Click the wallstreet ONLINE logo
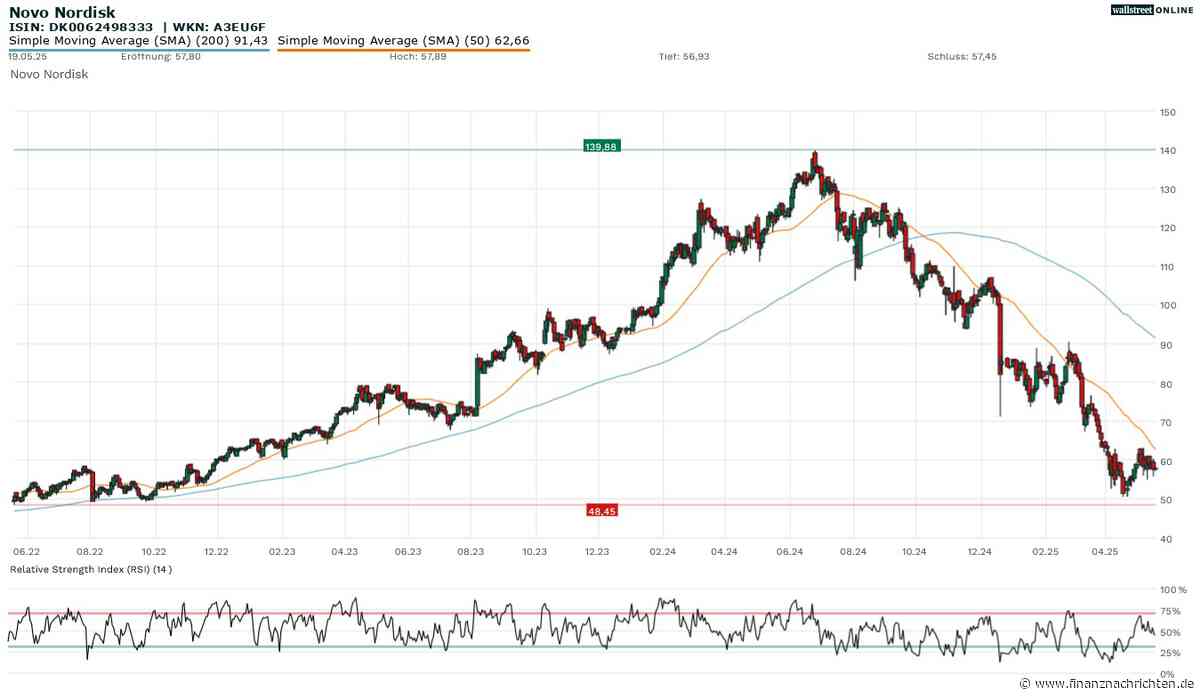Viewport: 1200px width, 698px height. click(x=1153, y=10)
